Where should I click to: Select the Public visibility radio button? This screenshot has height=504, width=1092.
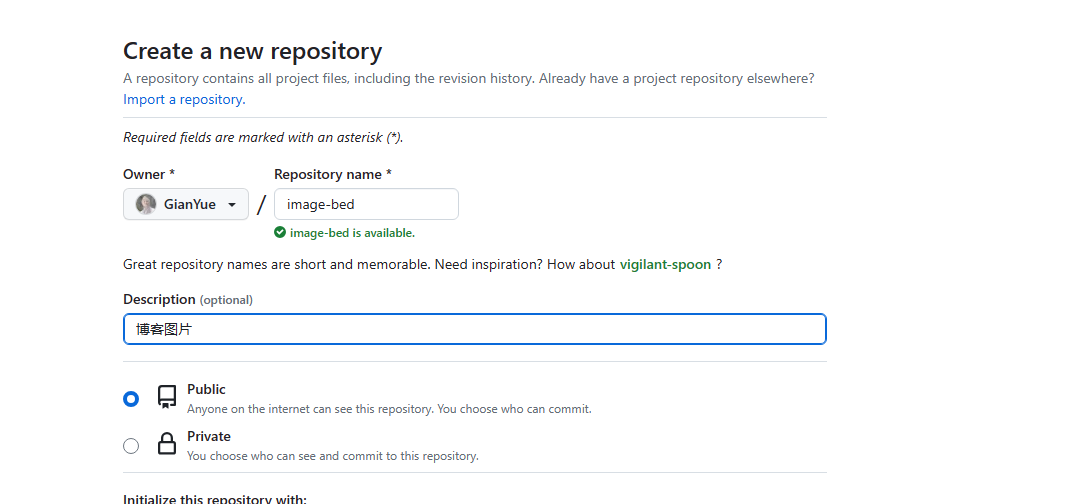coord(131,398)
